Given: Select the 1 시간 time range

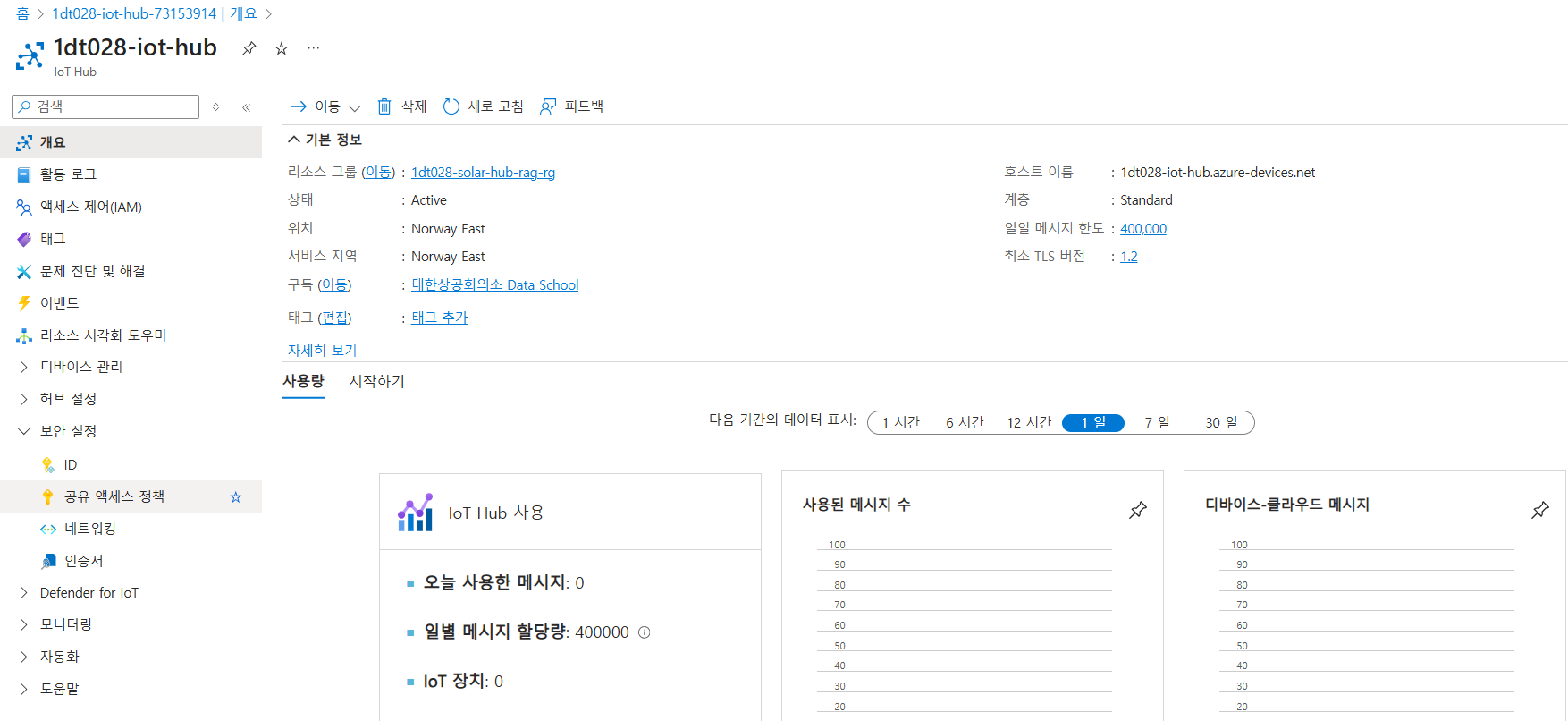Looking at the screenshot, I should [900, 422].
